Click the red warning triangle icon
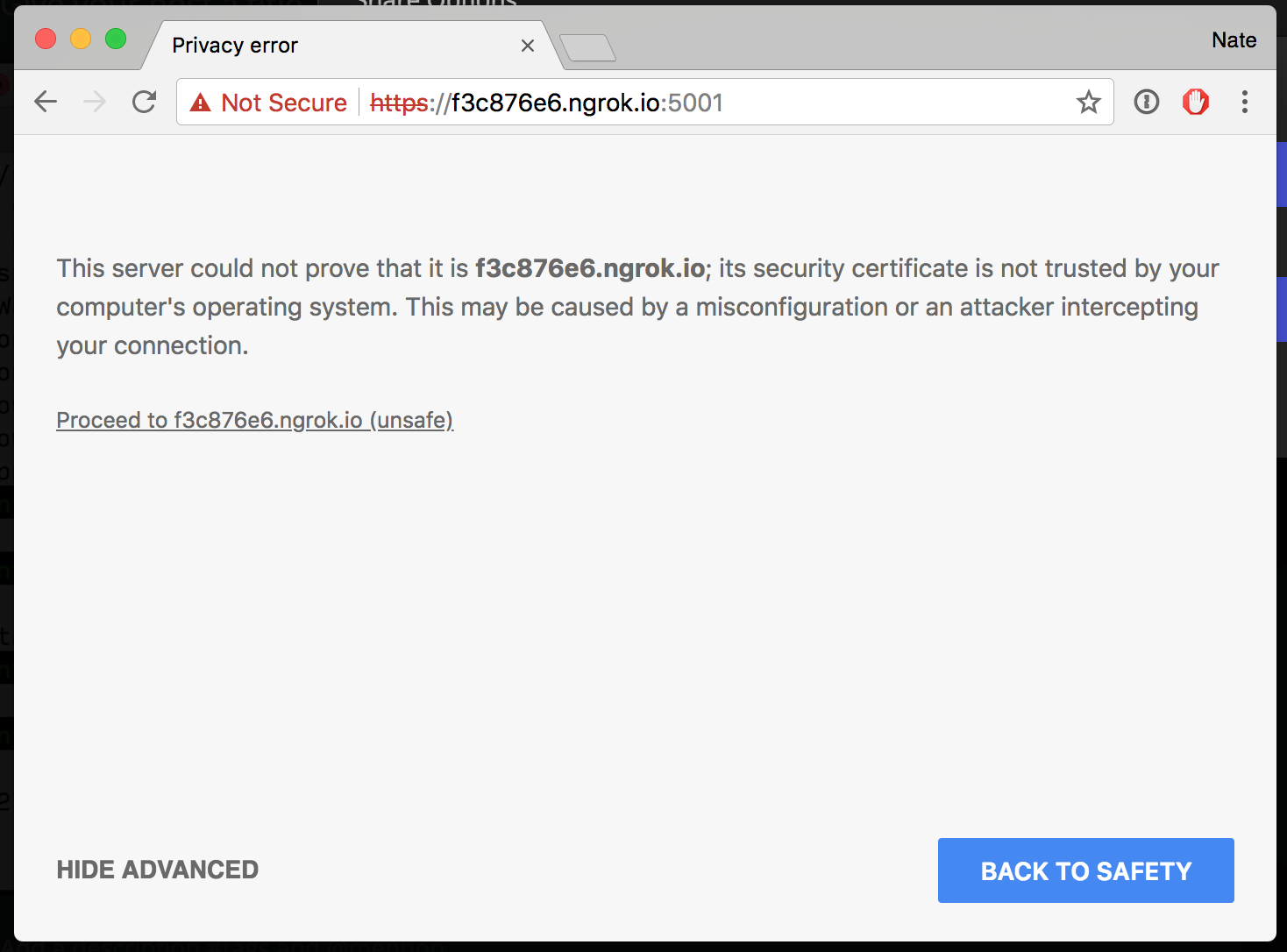The width and height of the screenshot is (1287, 952). 201,103
